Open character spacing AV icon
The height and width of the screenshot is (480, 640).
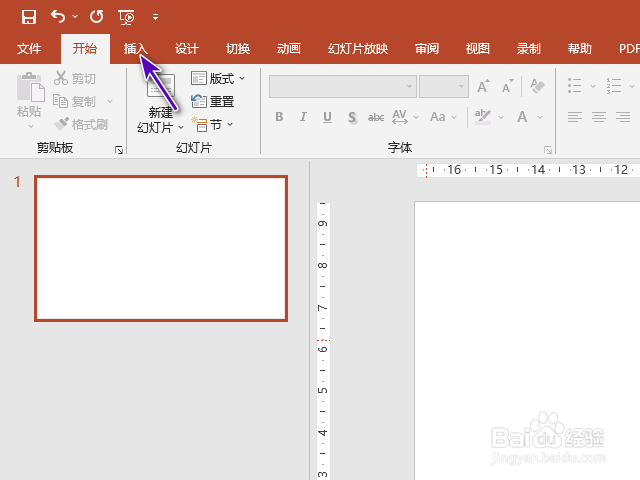[x=400, y=117]
